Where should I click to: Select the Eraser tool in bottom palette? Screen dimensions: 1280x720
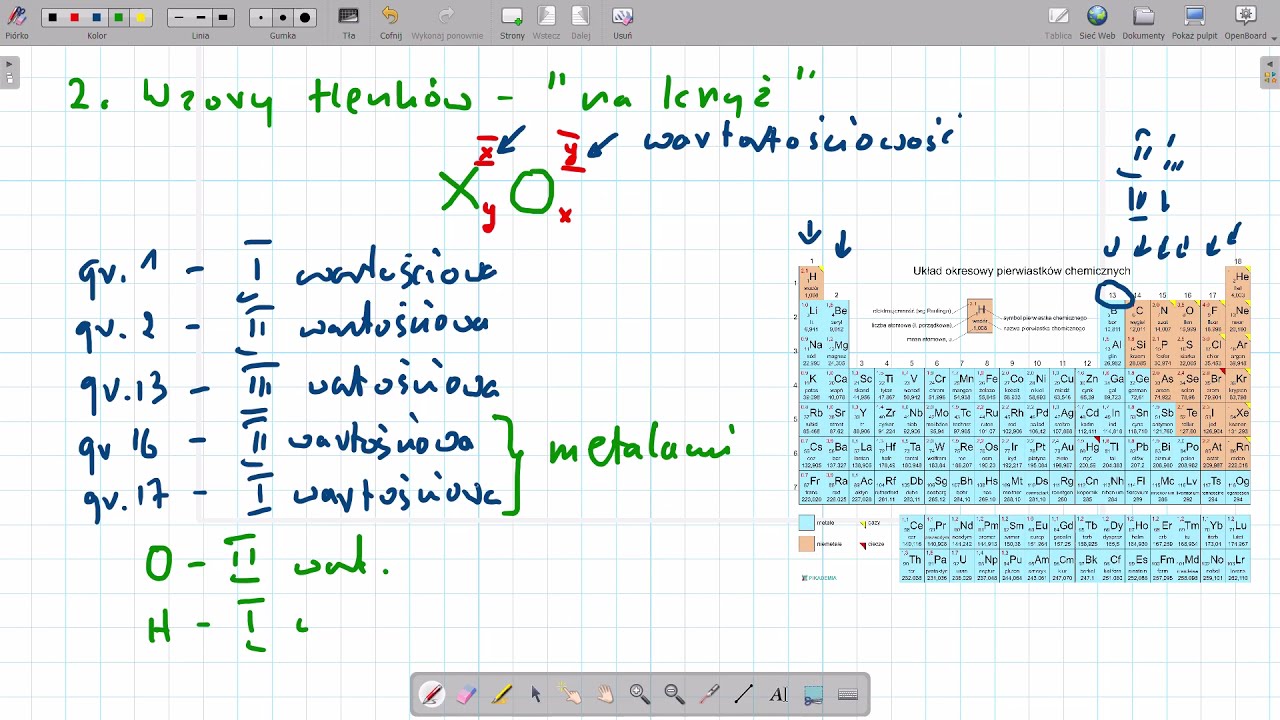tap(466, 694)
